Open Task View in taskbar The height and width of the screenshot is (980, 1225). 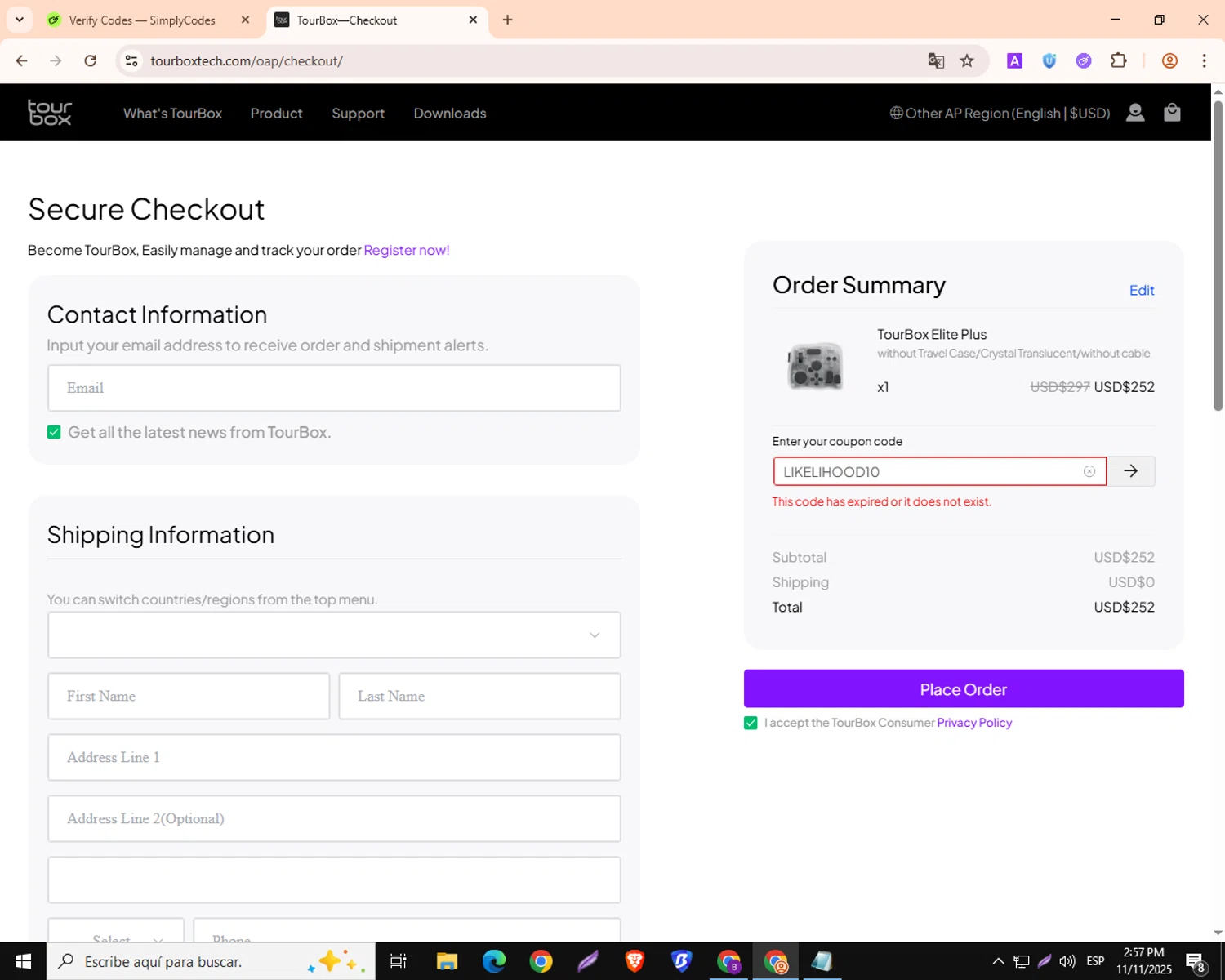click(x=398, y=961)
